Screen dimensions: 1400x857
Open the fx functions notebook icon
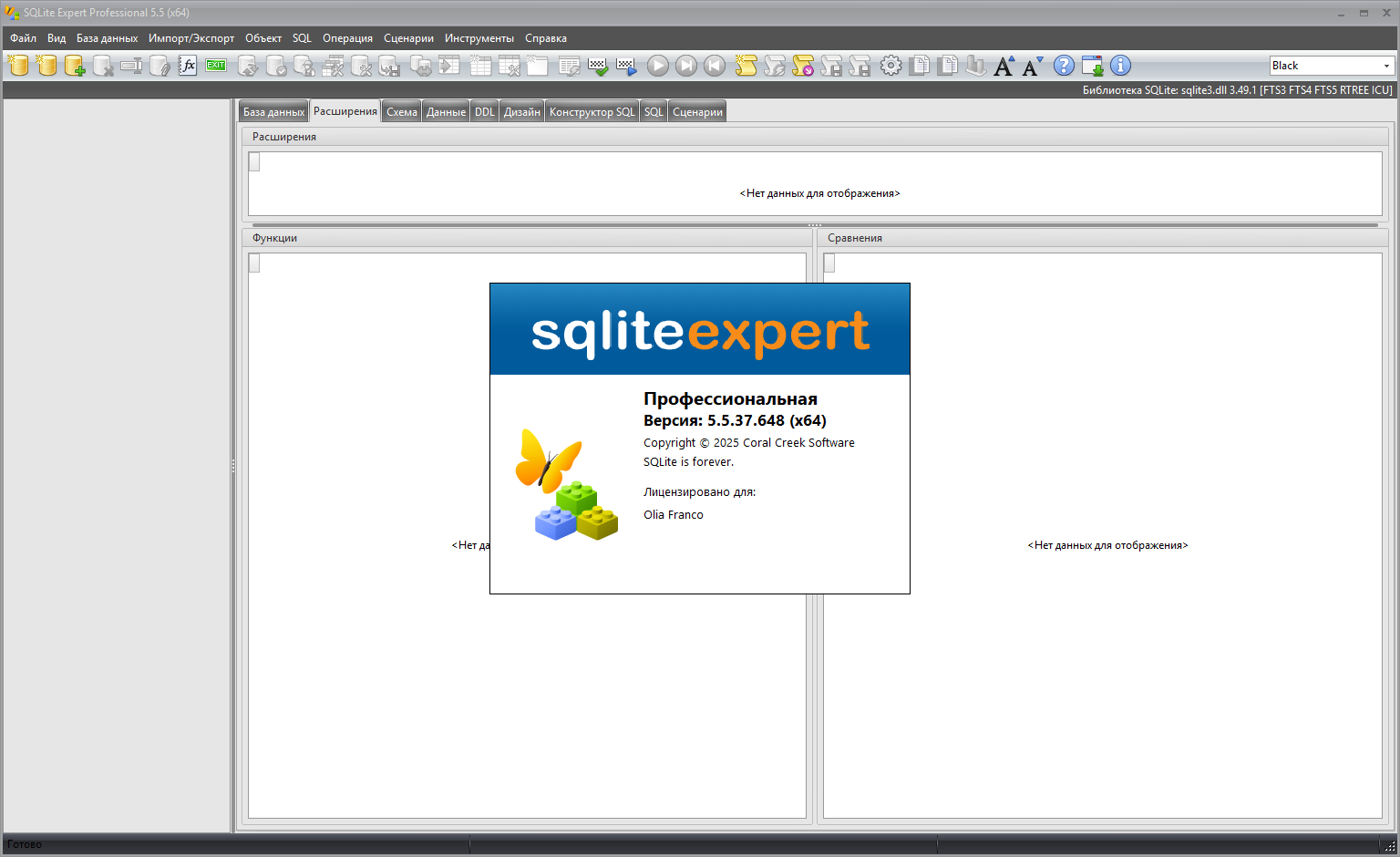pos(188,66)
